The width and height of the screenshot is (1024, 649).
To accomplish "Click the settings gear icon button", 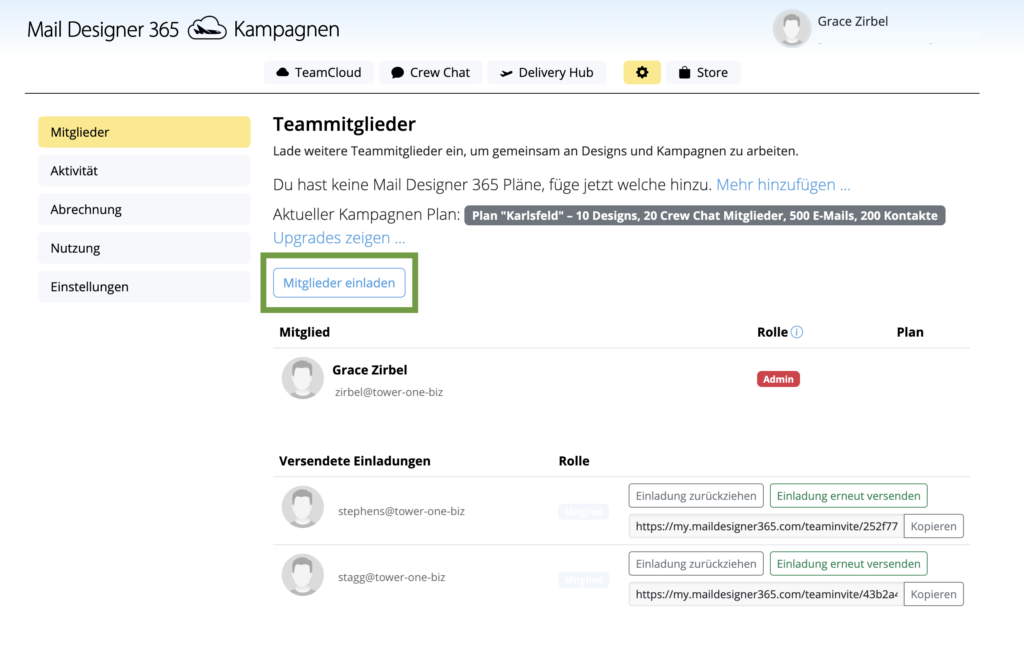I will (642, 72).
